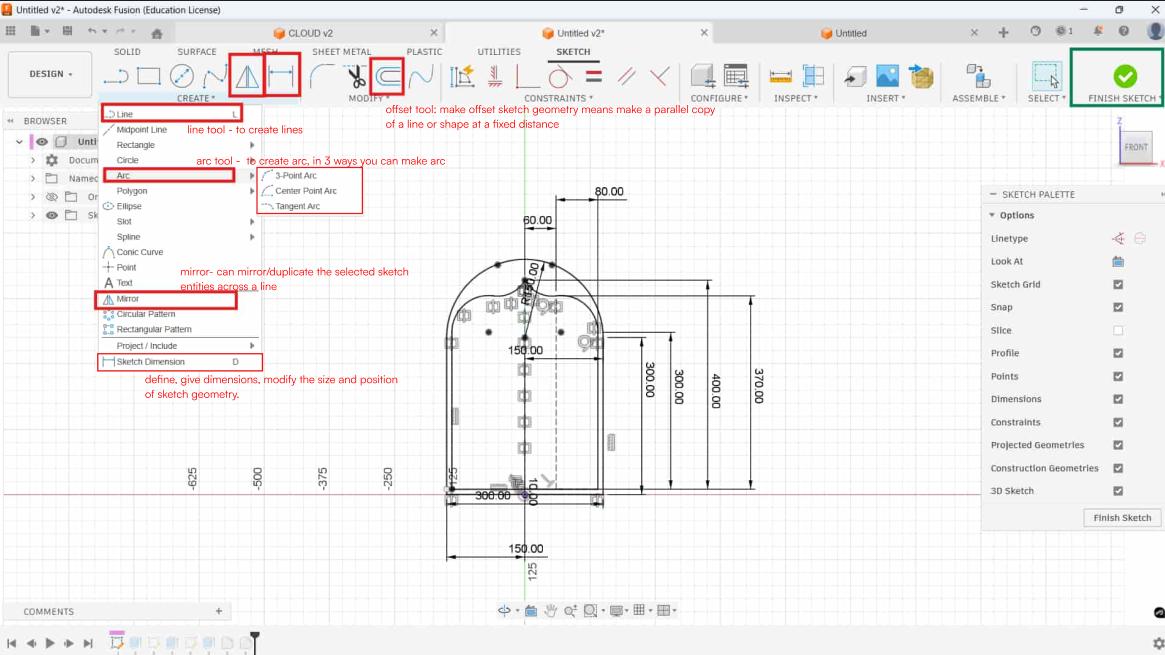Toggle the 3D Sketch checkbox
The image size is (1165, 655).
(1117, 491)
